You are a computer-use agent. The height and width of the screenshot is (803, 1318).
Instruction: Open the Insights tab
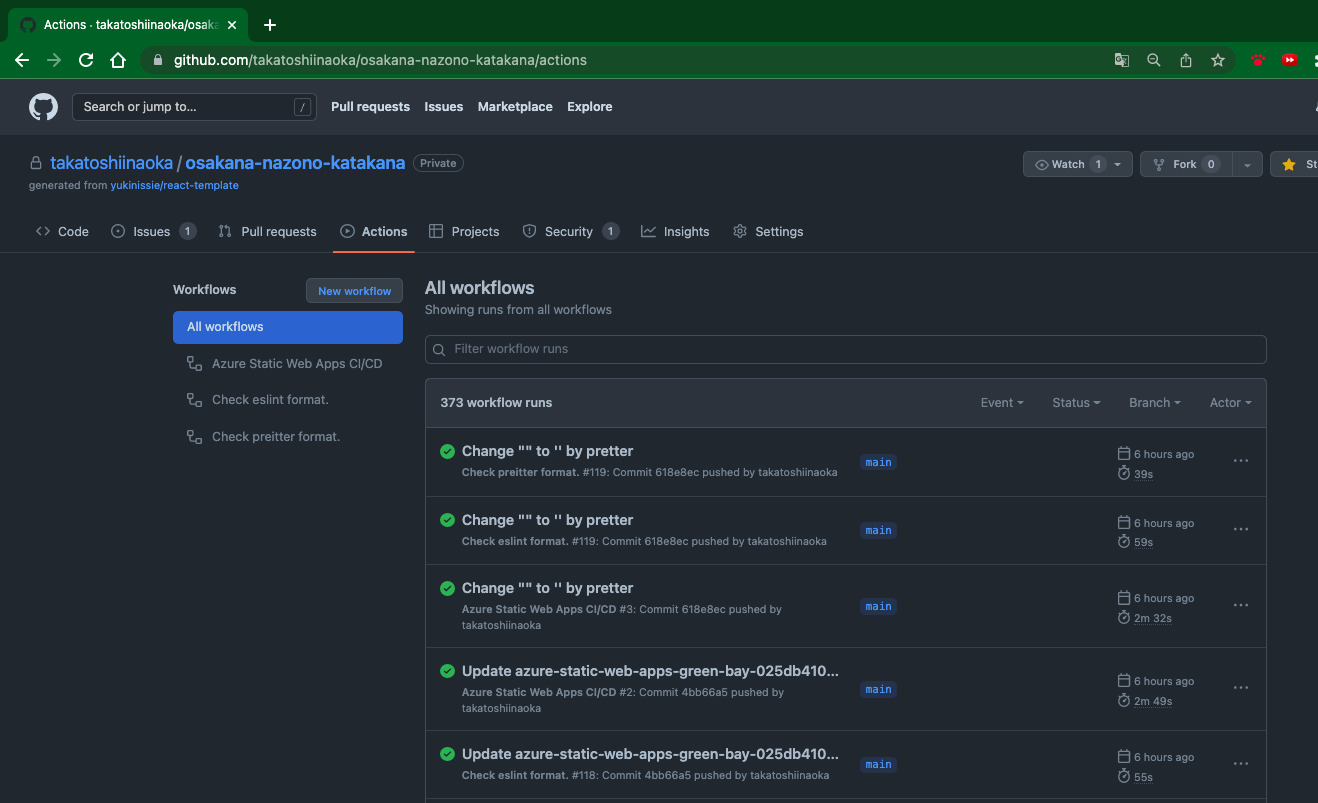(x=675, y=231)
